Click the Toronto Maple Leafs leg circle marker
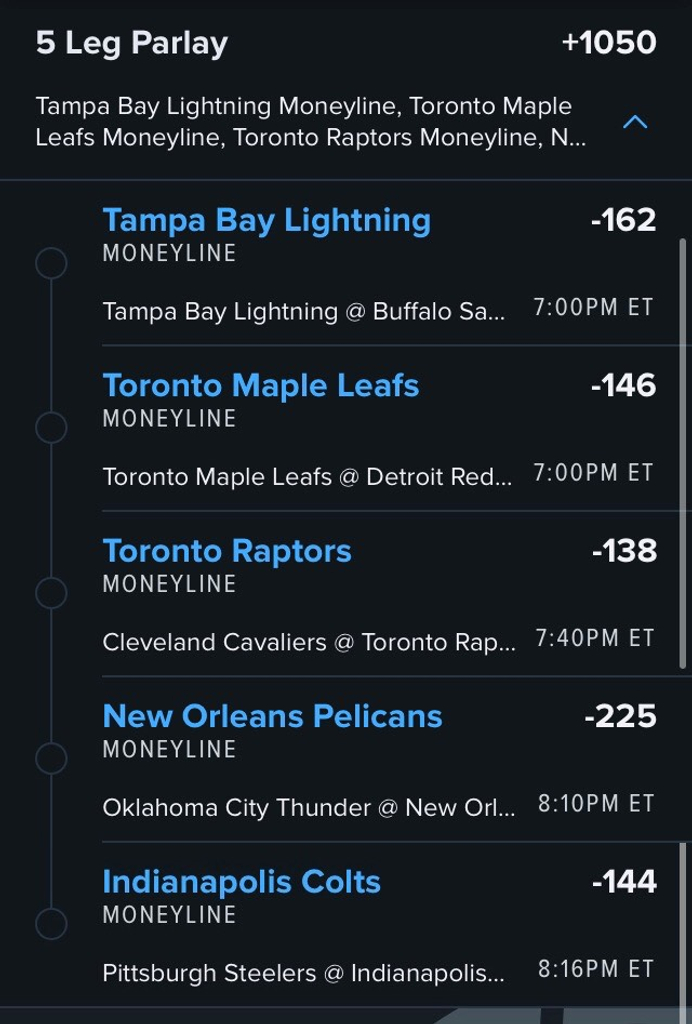This screenshot has height=1024, width=692. point(51,428)
